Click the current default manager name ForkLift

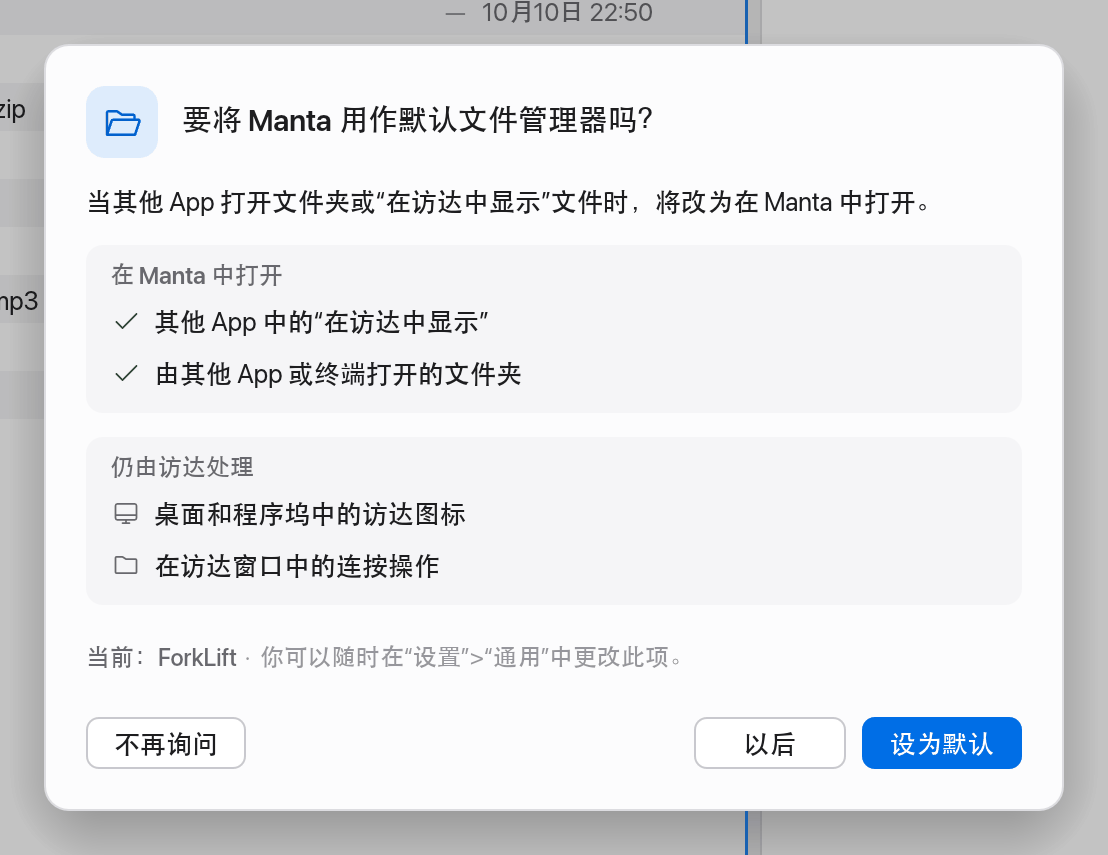[x=197, y=658]
